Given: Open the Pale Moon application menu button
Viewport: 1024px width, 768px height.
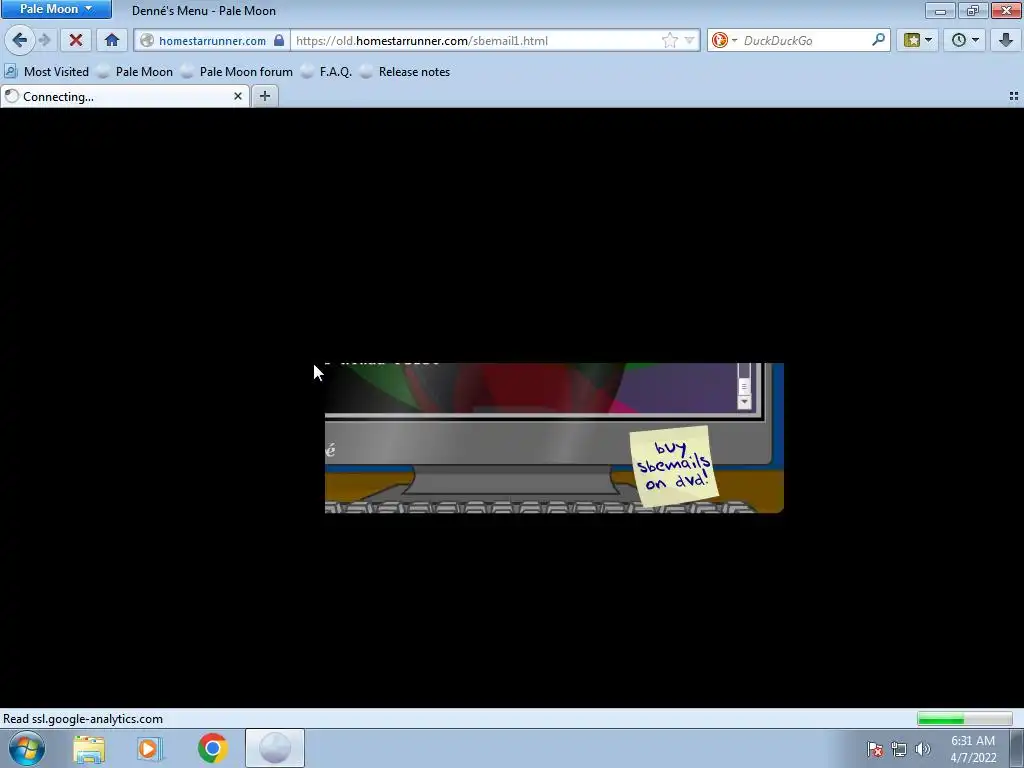Looking at the screenshot, I should (56, 9).
